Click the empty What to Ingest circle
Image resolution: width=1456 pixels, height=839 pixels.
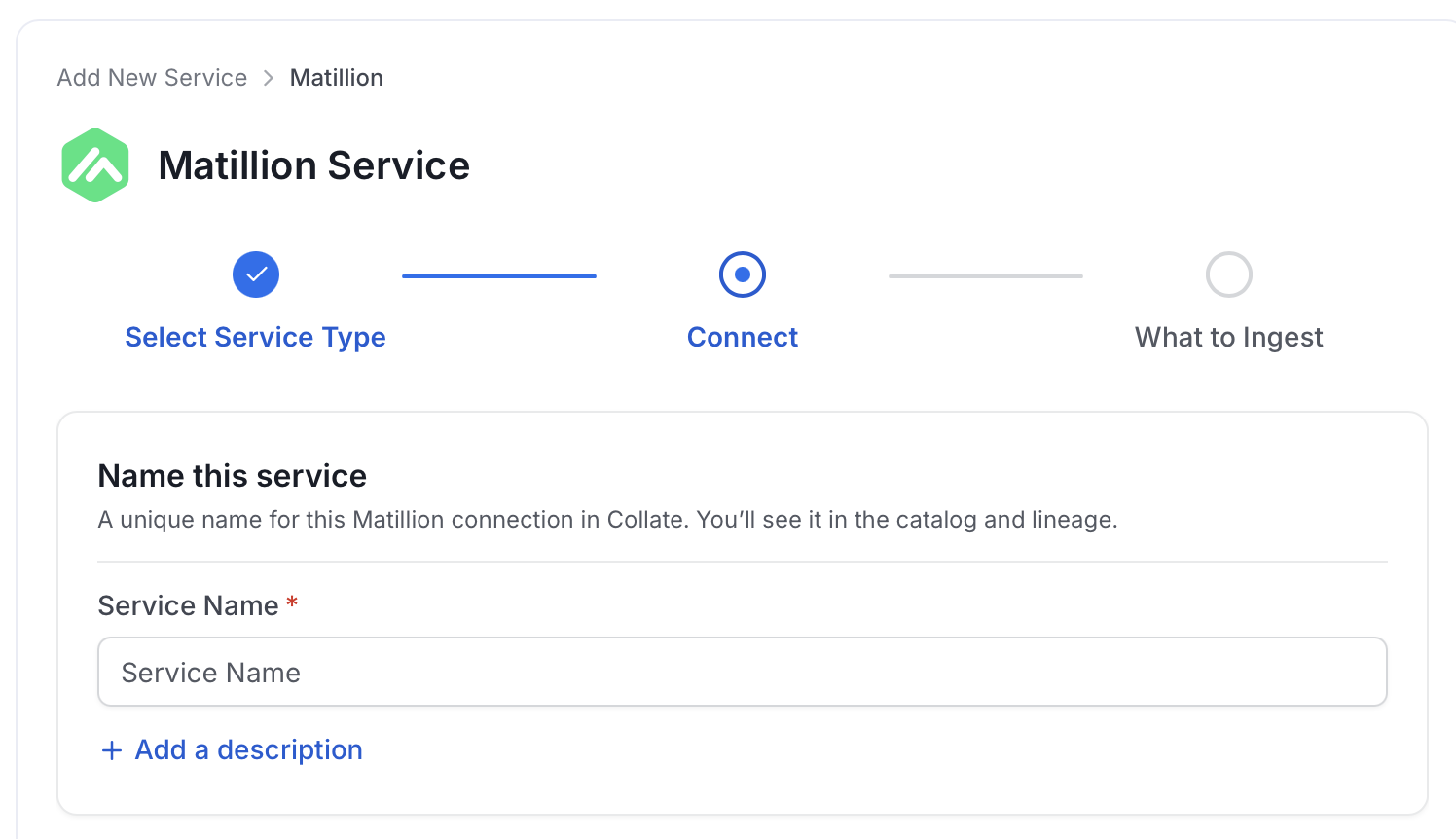click(x=1229, y=274)
